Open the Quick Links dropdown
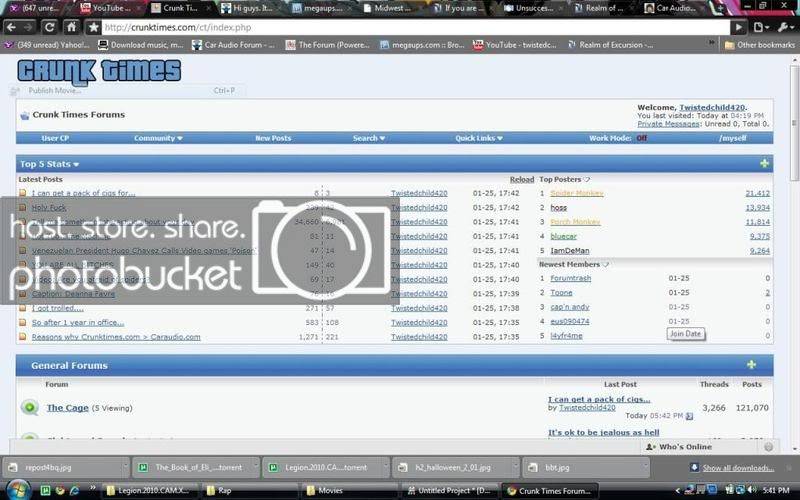 pyautogui.click(x=479, y=138)
